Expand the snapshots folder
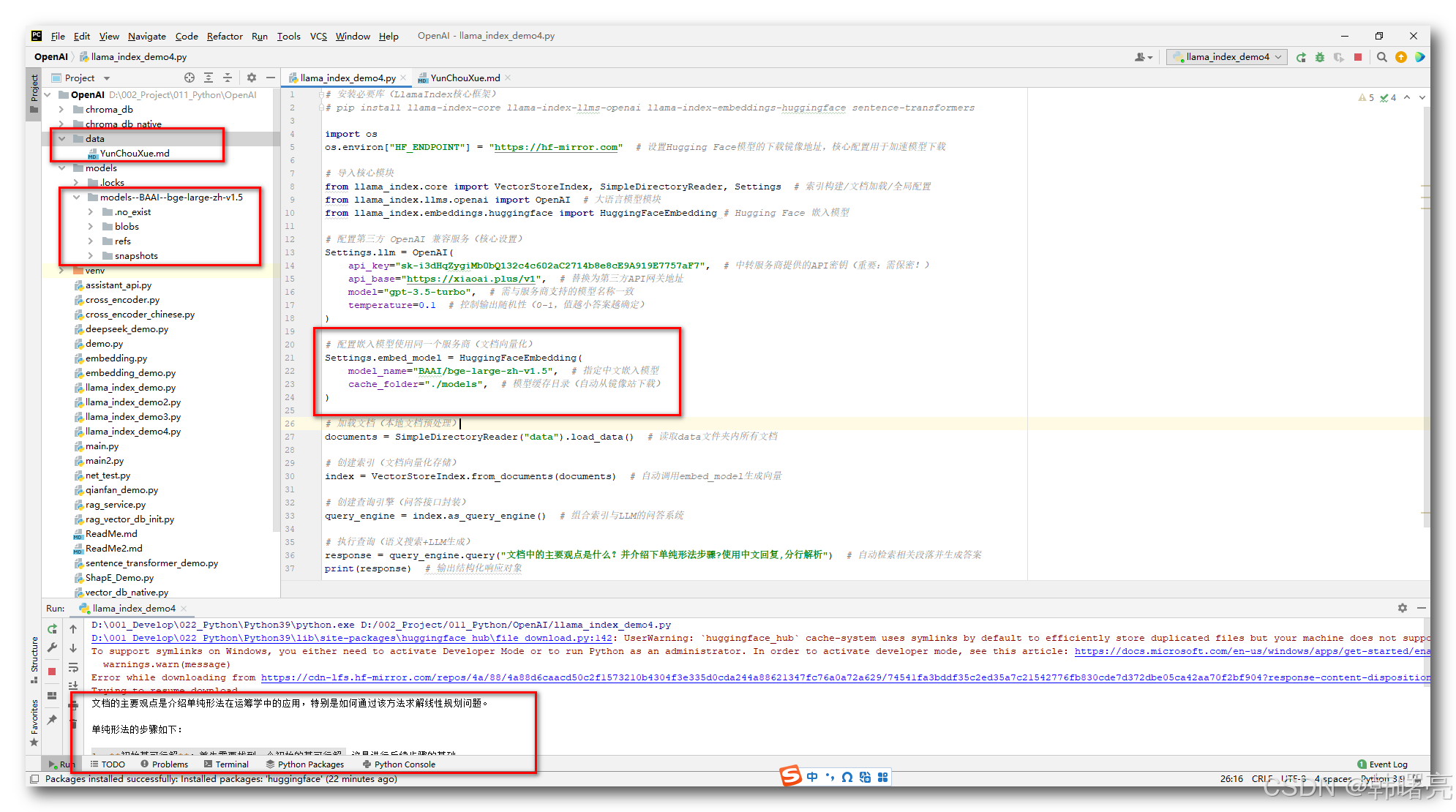The height and width of the screenshot is (812, 1456). tap(91, 256)
